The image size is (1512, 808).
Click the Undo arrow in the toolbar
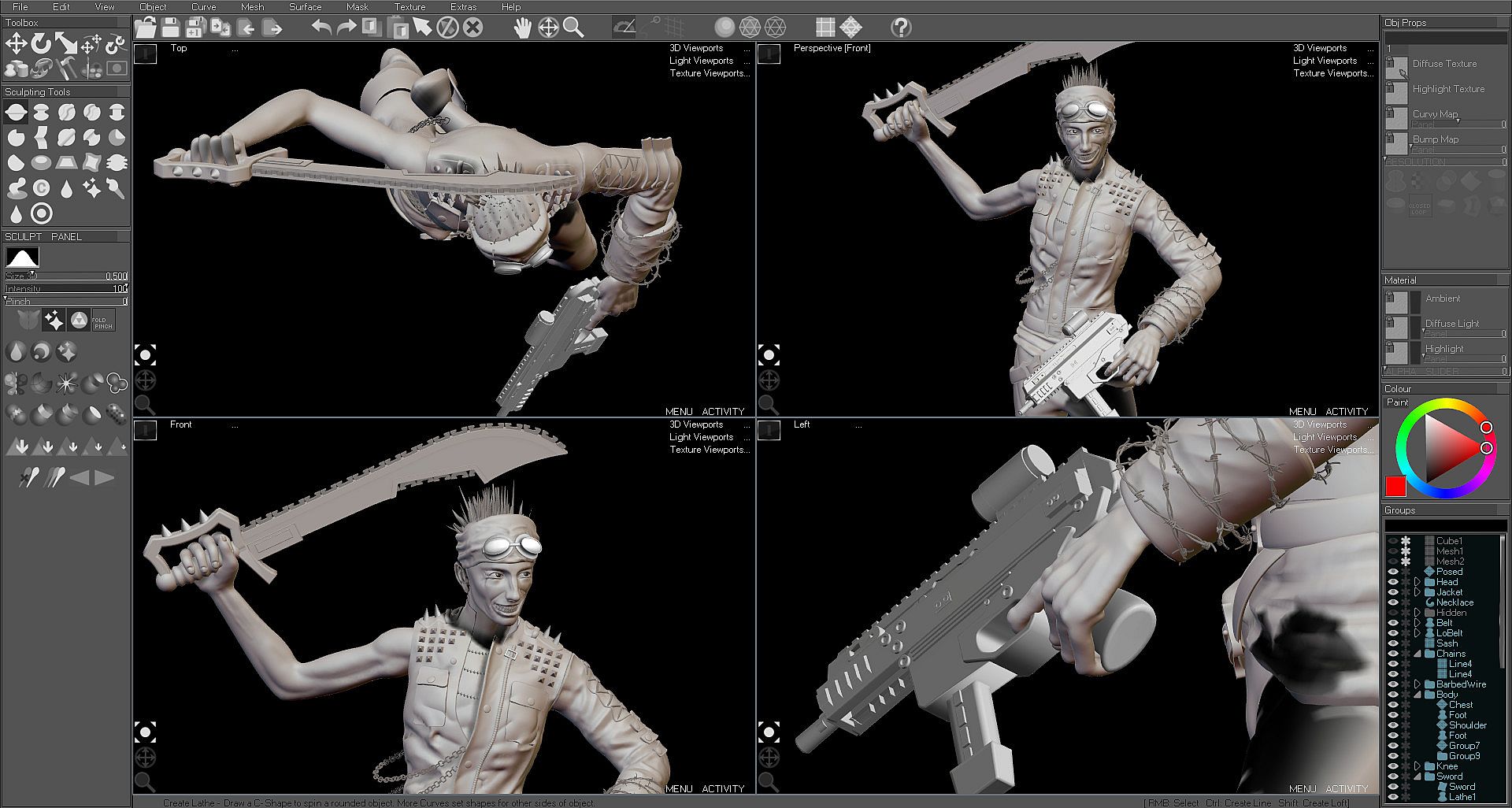(x=321, y=28)
